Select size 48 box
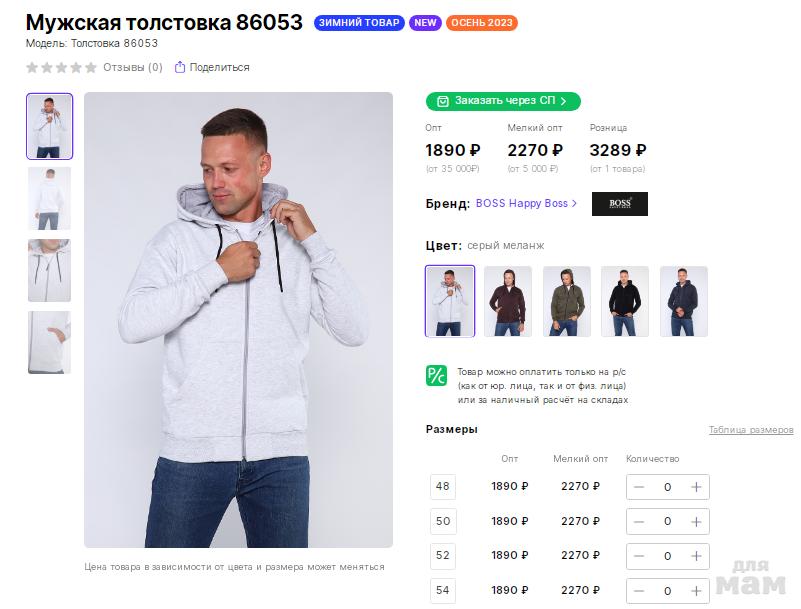 (443, 487)
